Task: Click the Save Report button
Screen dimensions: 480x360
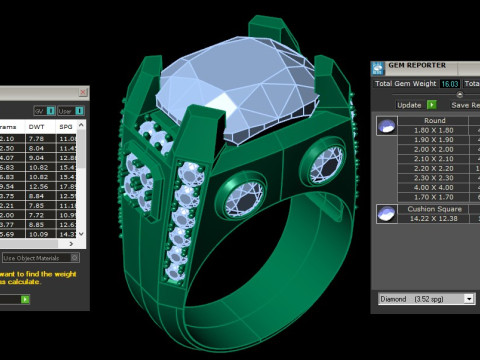Action: pyautogui.click(x=465, y=105)
